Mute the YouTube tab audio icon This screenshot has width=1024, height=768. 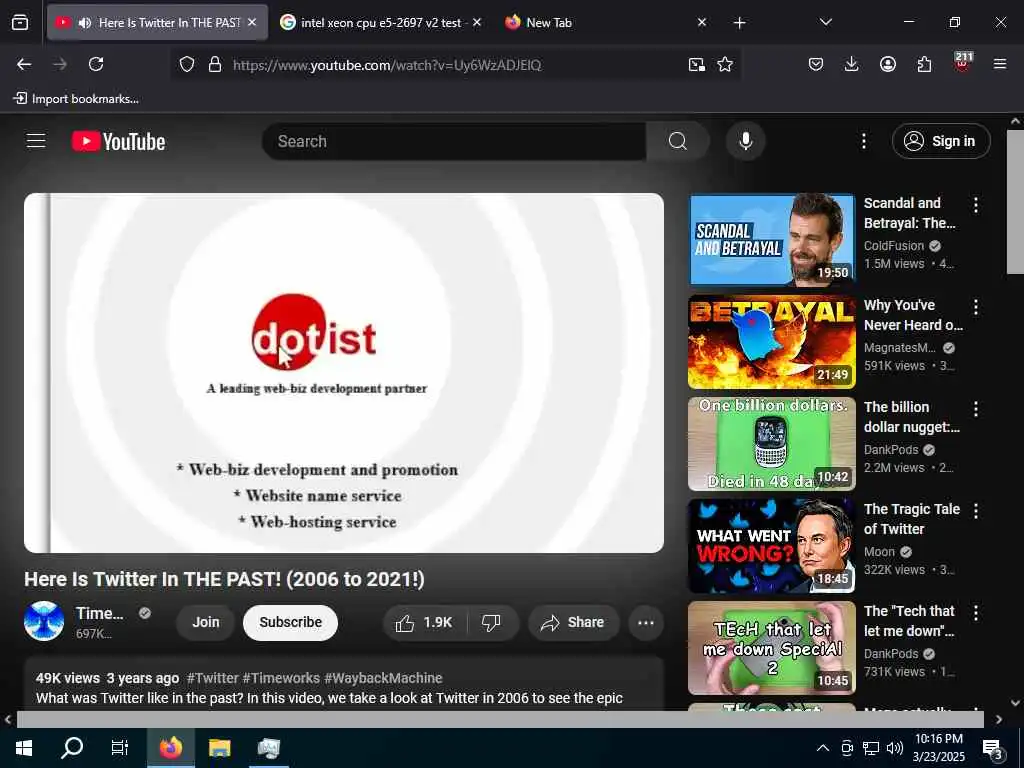(85, 23)
